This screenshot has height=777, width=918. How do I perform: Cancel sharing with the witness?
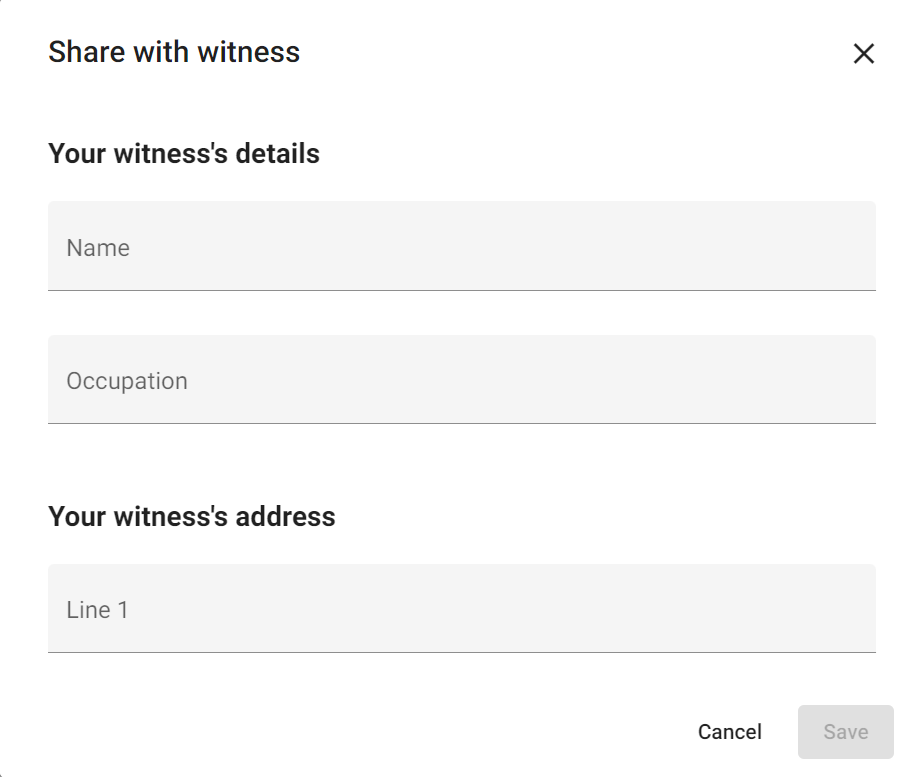(730, 732)
